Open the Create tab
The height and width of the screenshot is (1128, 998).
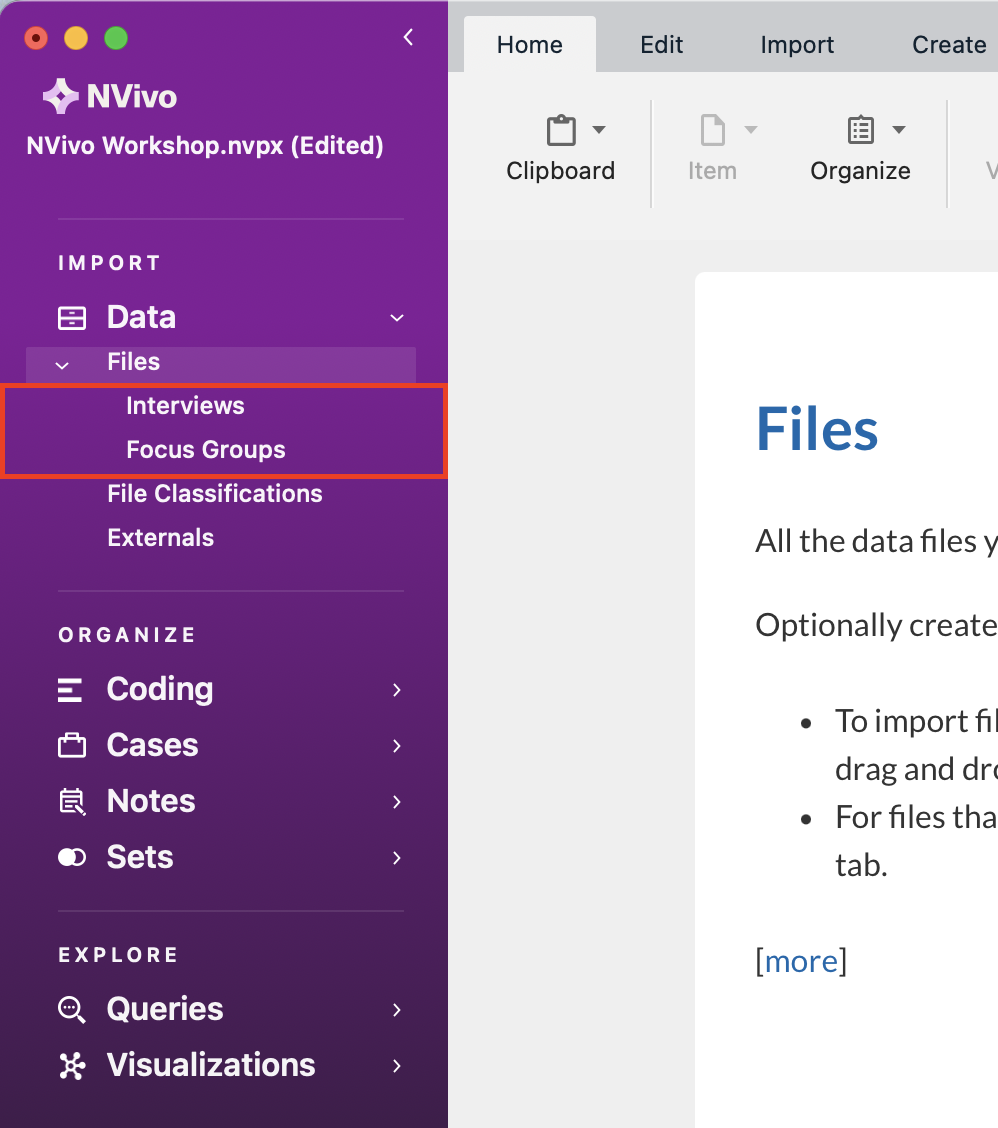948,44
